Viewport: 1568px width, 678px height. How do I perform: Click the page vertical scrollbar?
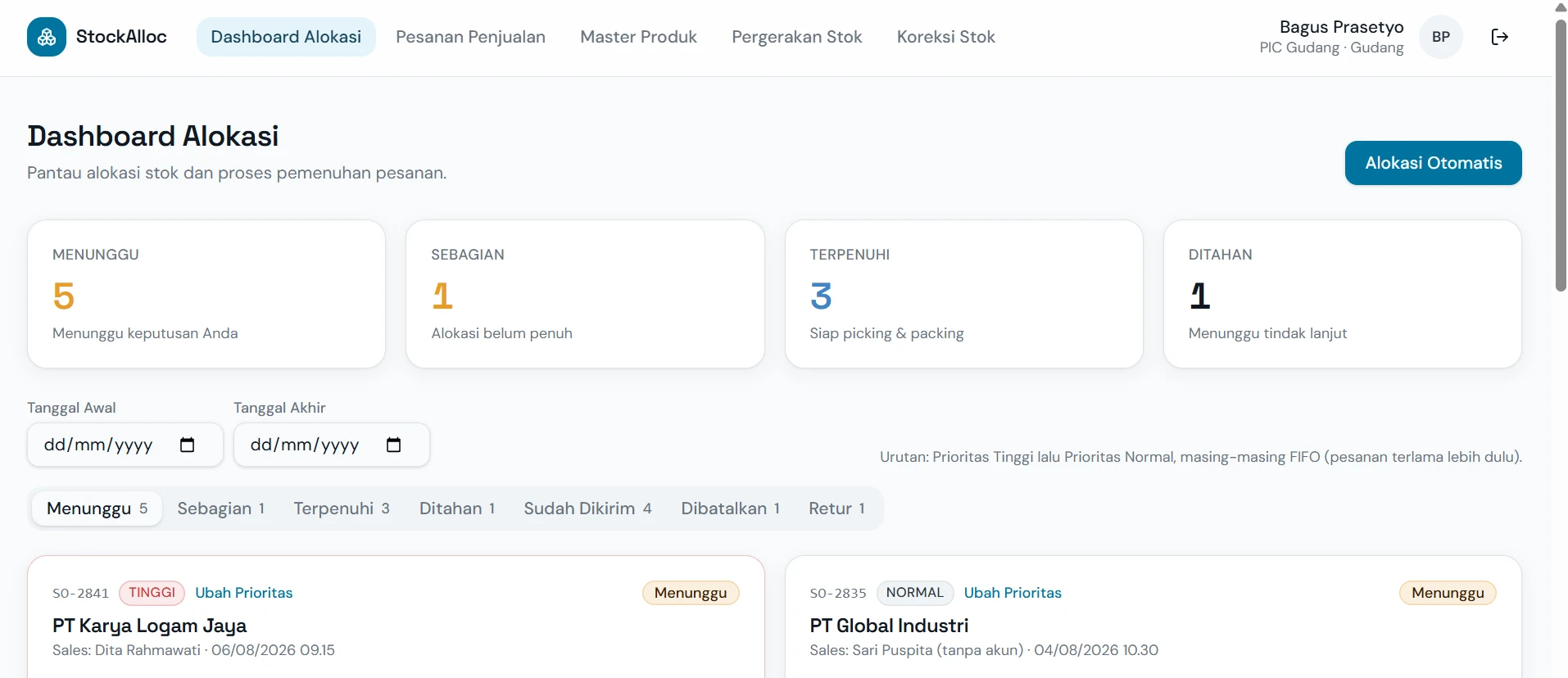[x=1561, y=156]
